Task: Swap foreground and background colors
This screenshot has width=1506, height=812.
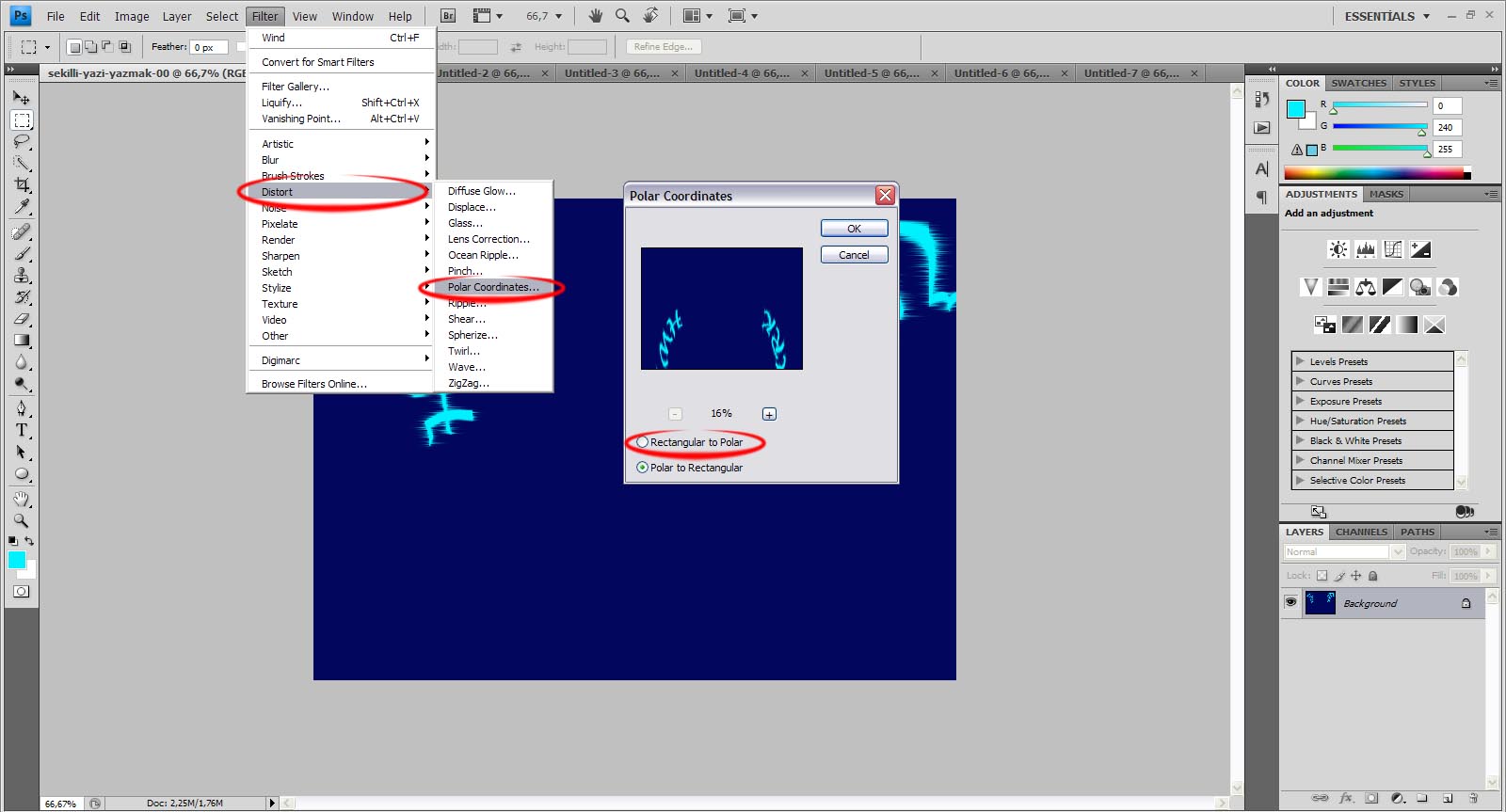Action: (x=29, y=541)
